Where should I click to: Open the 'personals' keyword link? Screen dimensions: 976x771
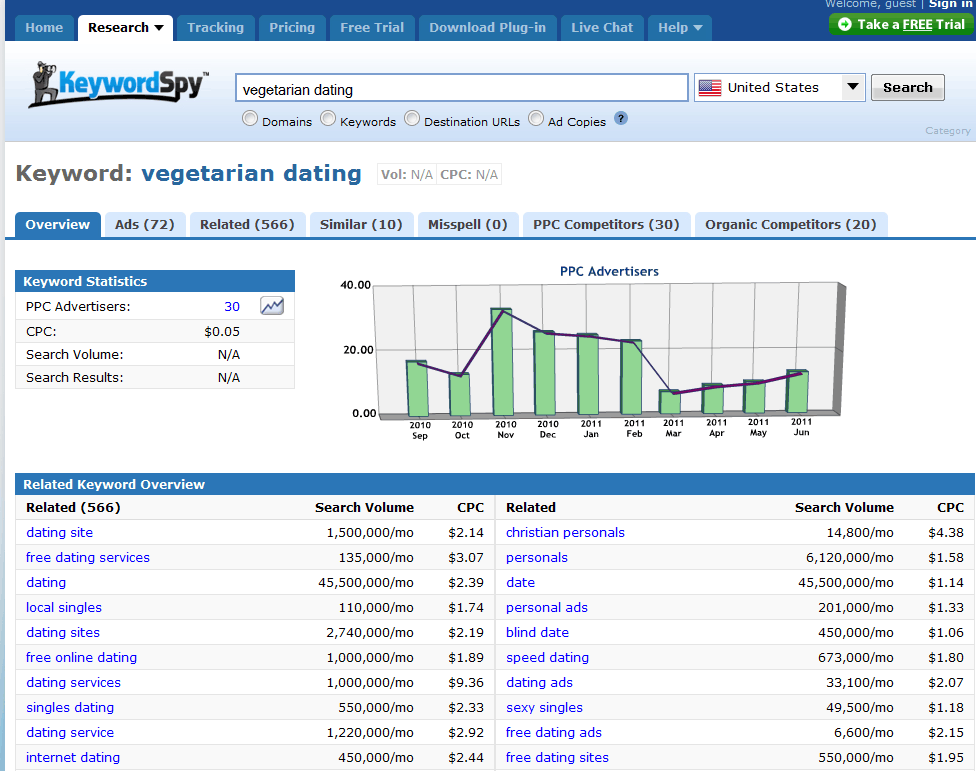[x=537, y=558]
